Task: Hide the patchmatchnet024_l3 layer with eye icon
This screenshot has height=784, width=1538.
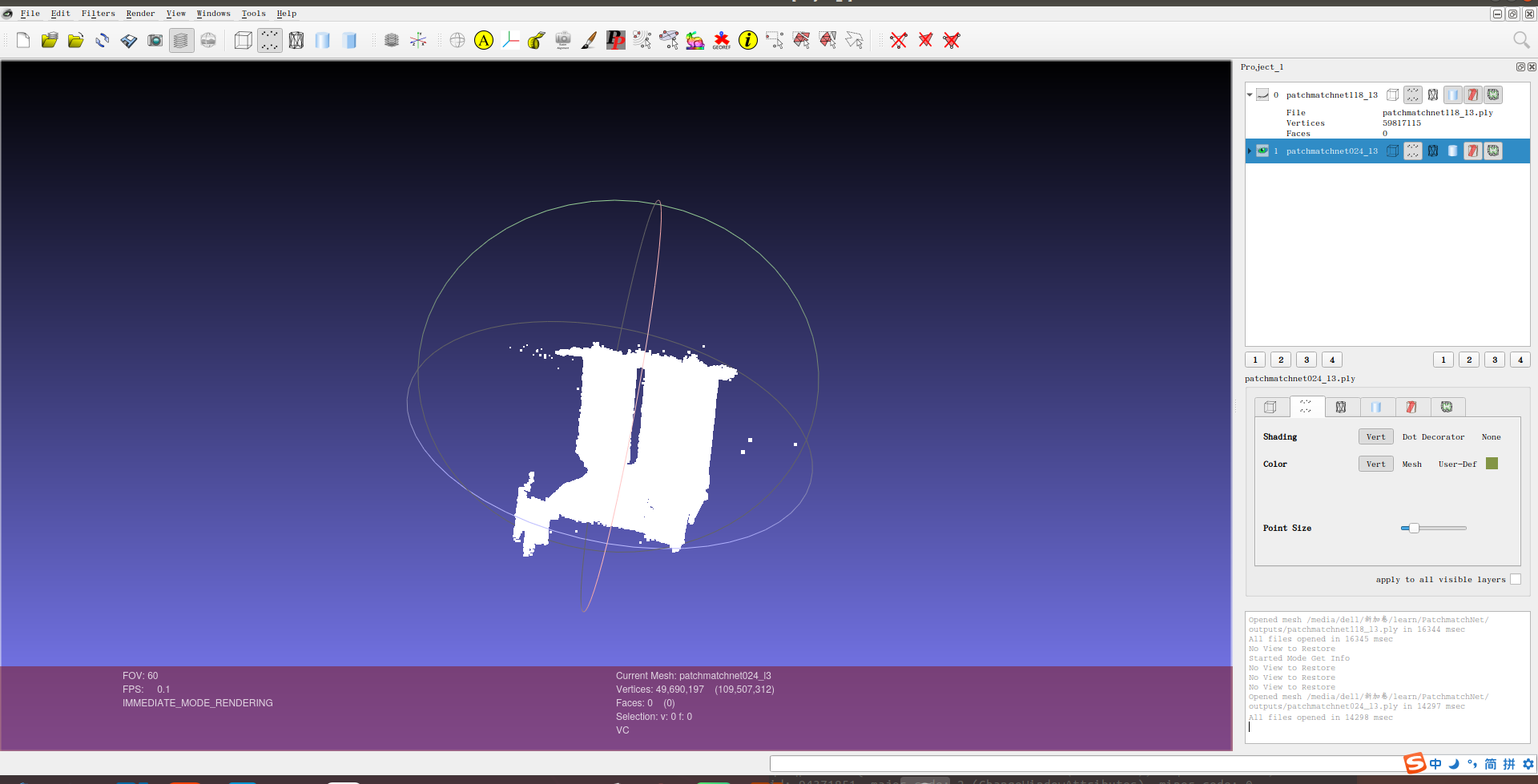Action: pyautogui.click(x=1262, y=151)
